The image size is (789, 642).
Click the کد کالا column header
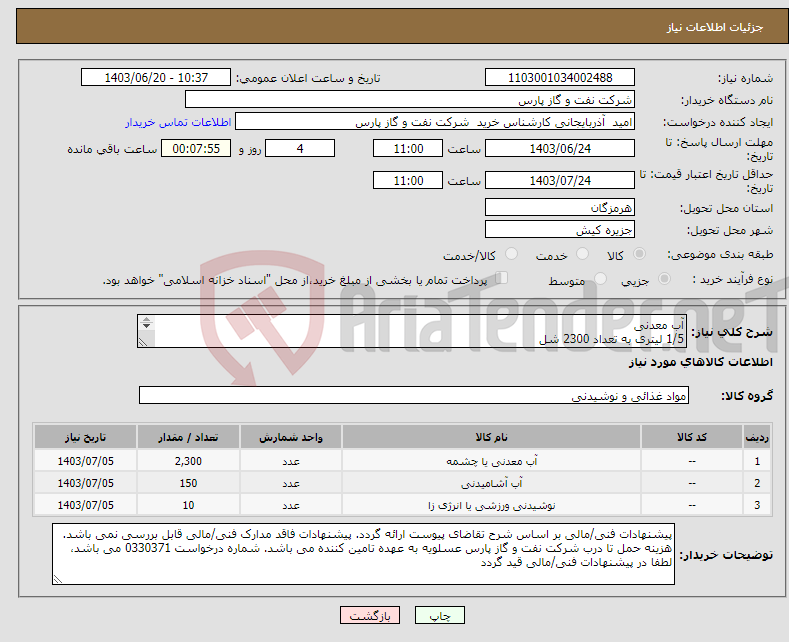(x=691, y=437)
